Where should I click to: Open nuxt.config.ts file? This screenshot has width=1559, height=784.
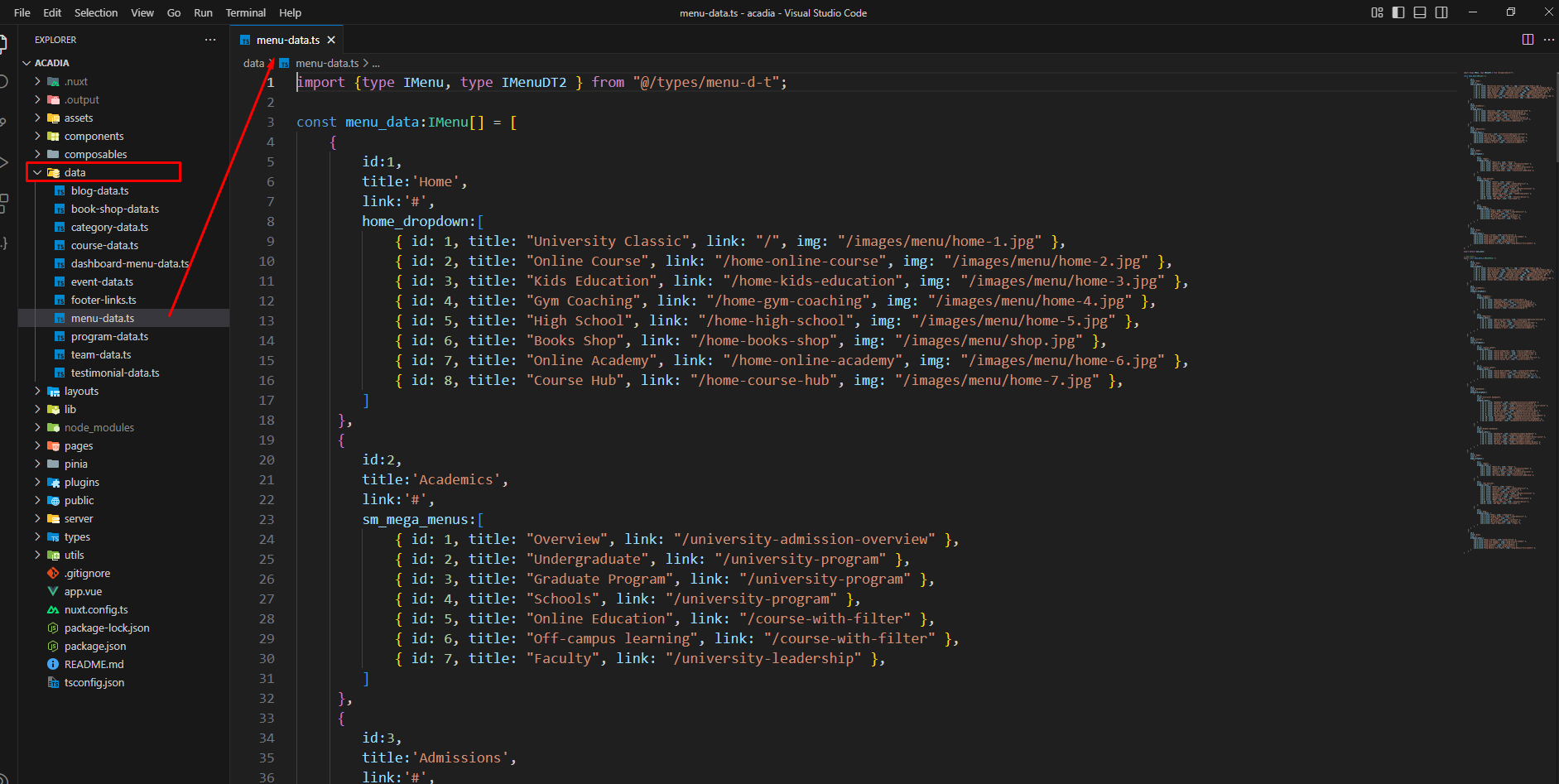(124, 609)
